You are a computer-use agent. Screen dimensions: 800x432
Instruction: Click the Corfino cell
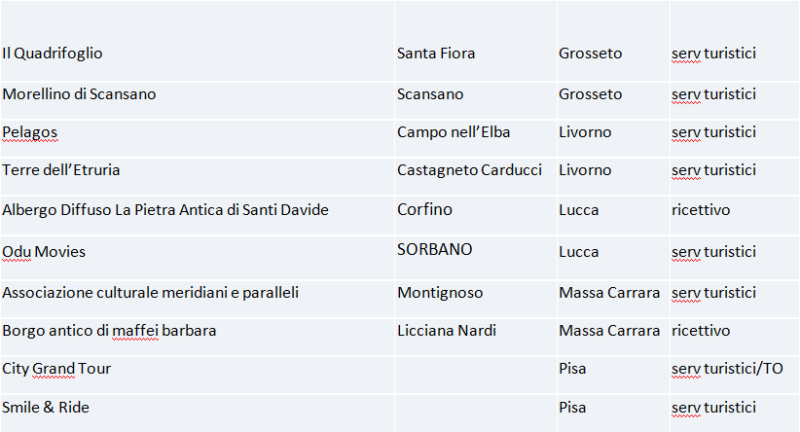click(x=425, y=210)
